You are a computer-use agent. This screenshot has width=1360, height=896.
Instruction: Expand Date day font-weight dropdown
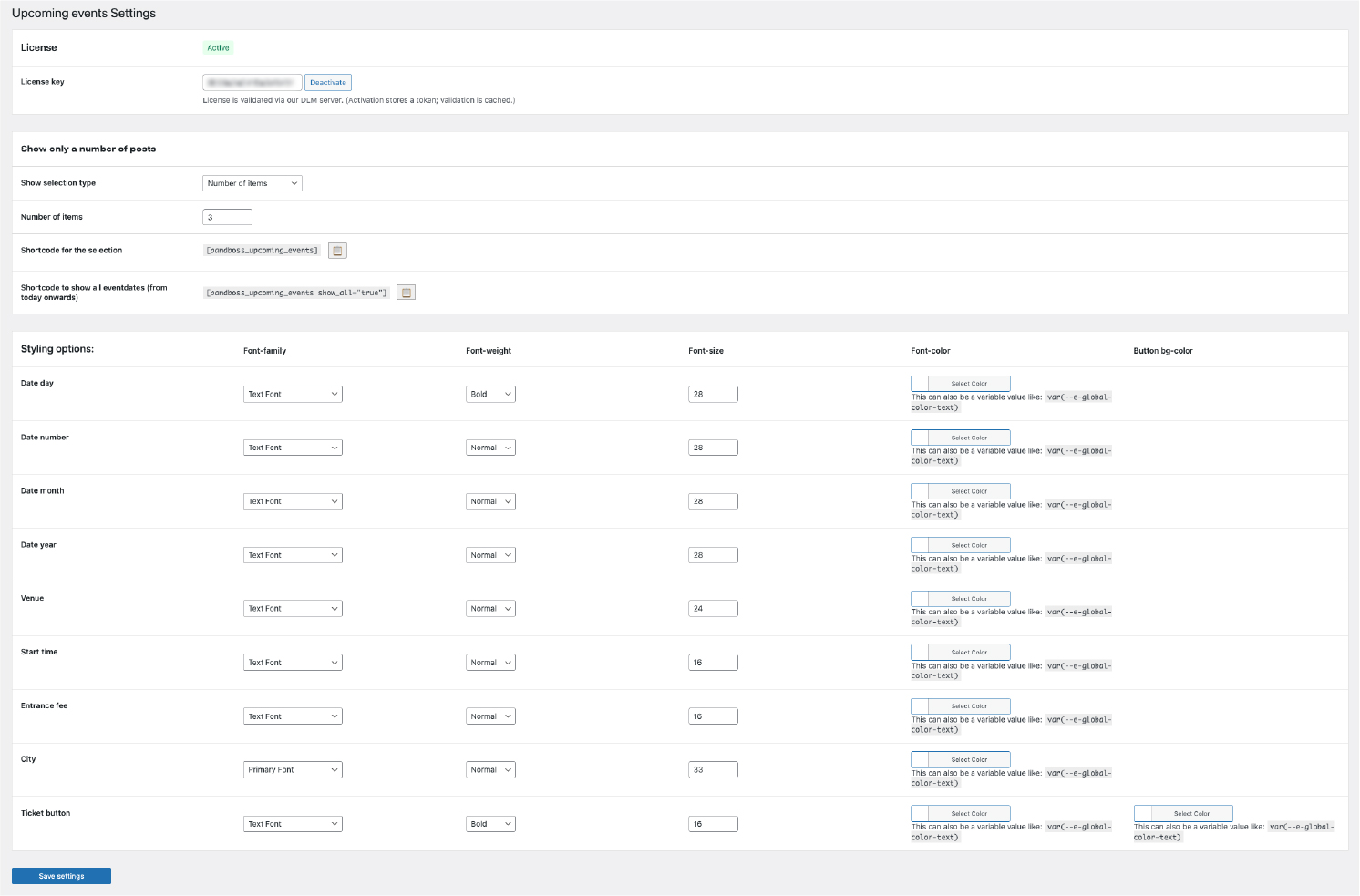pyautogui.click(x=490, y=395)
